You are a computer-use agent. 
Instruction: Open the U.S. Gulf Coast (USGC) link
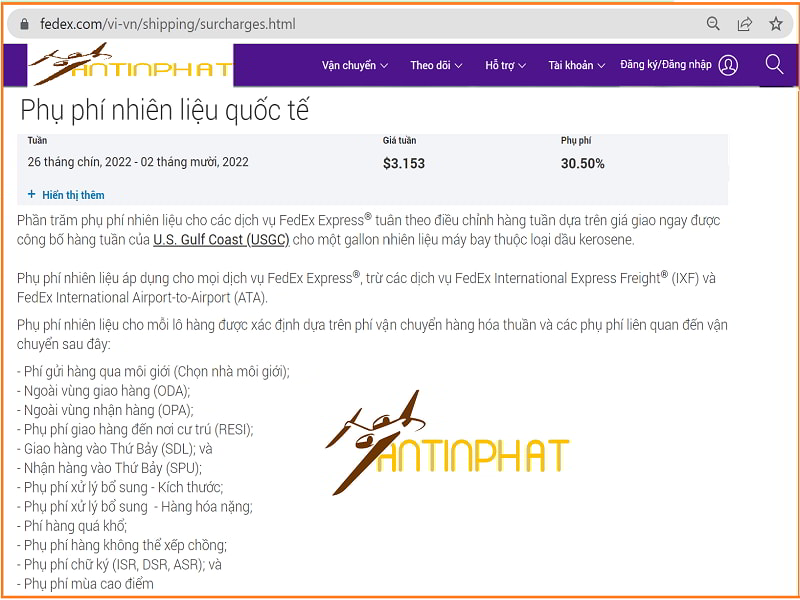pyautogui.click(x=221, y=240)
